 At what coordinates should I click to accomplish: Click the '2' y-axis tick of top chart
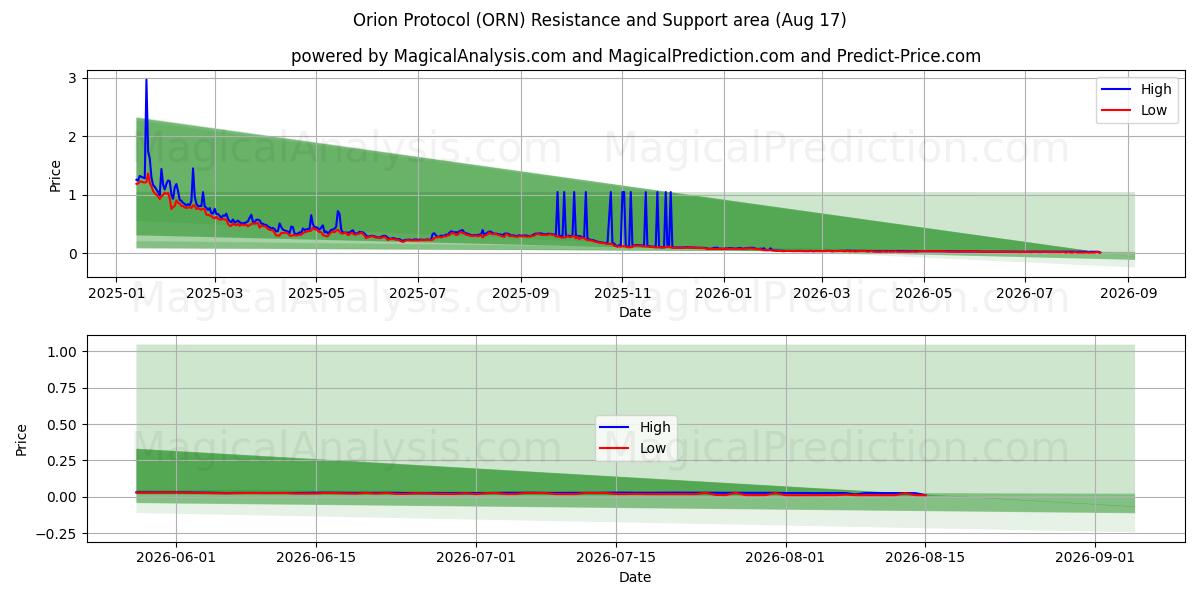click(x=73, y=137)
